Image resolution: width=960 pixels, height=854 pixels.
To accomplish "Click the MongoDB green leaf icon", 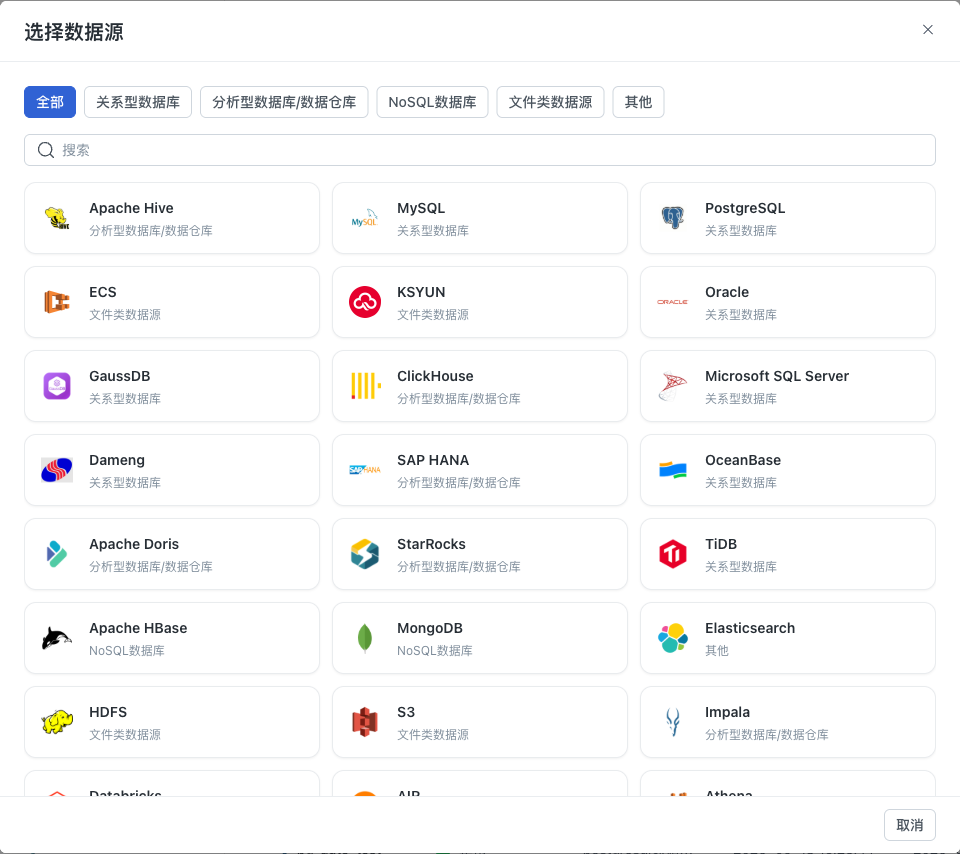I will pos(365,638).
